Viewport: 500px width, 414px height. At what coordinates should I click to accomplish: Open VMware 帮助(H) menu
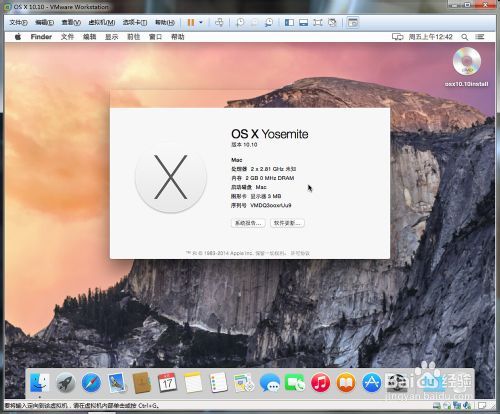165,23
